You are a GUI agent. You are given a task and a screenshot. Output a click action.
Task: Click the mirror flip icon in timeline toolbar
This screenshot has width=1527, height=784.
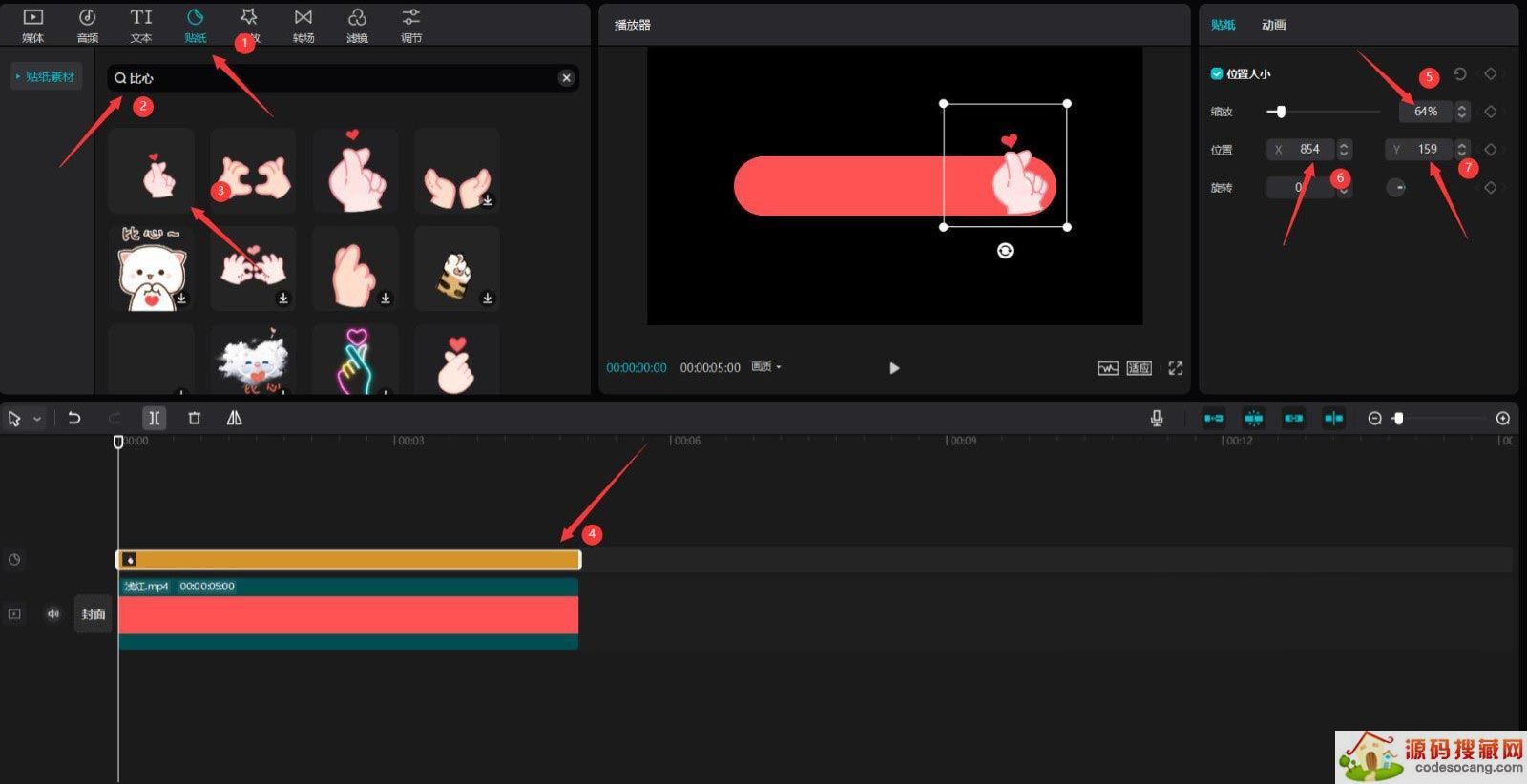point(234,418)
